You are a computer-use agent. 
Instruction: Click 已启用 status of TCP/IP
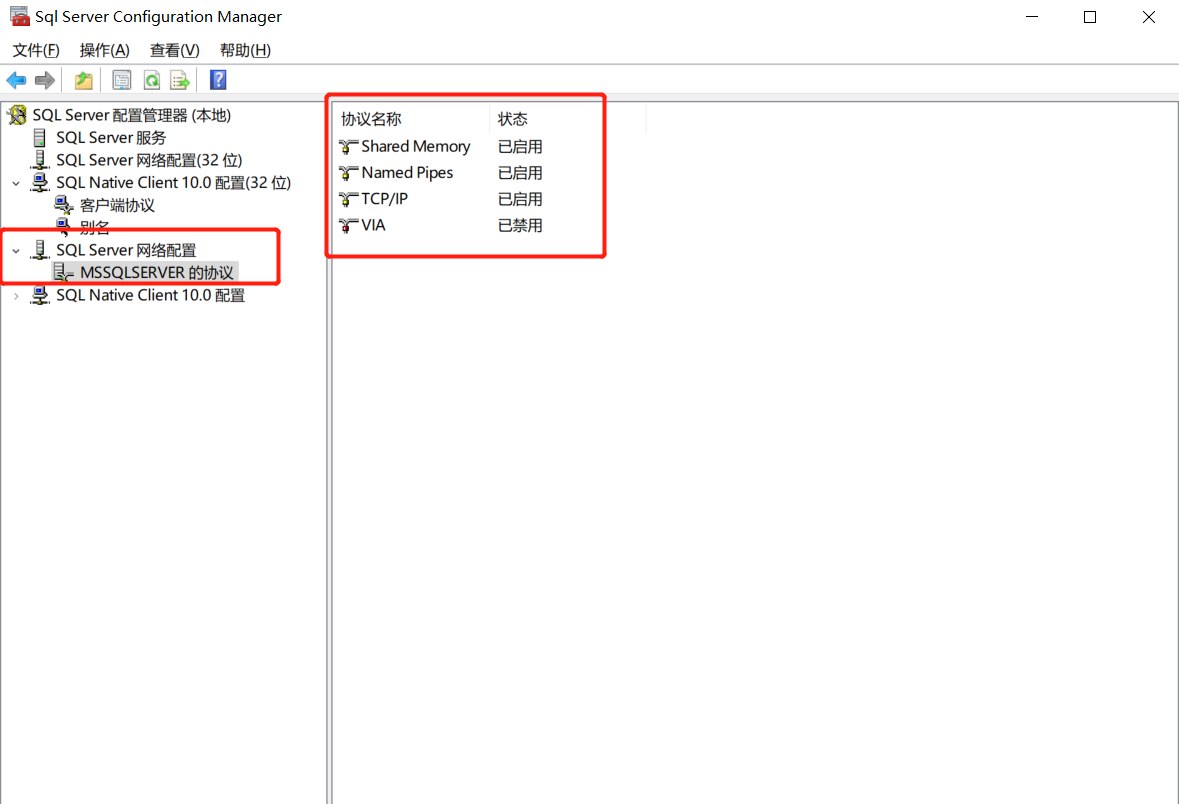[520, 199]
